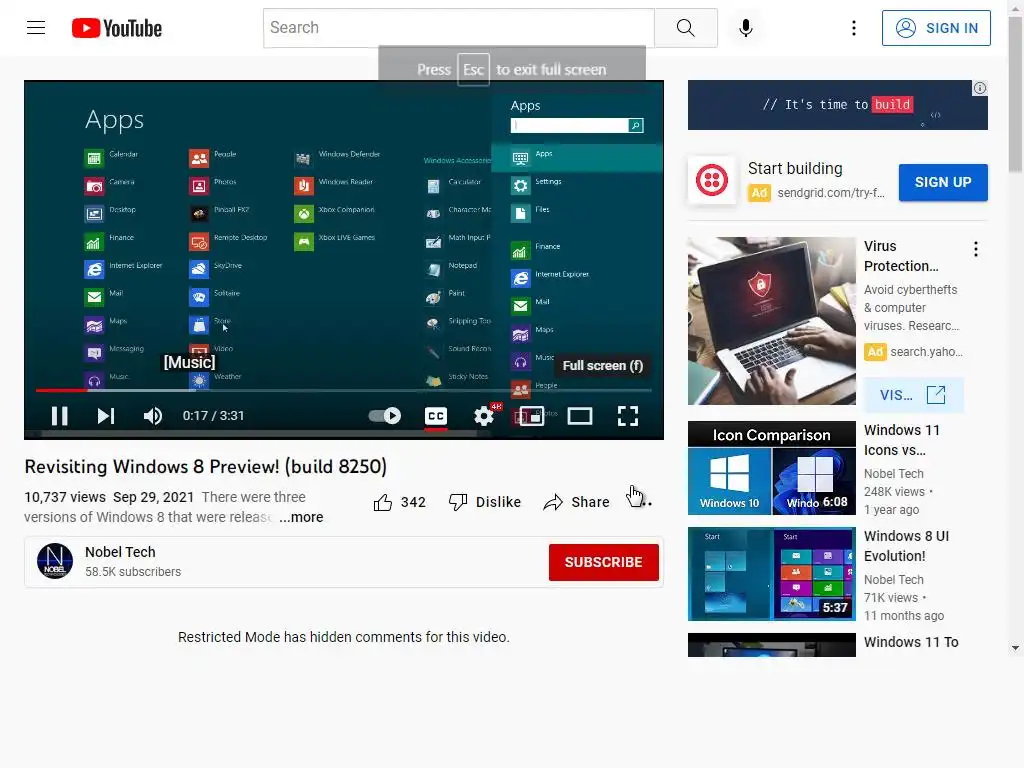
Task: Click the ad info icon on the banner
Action: pos(980,88)
